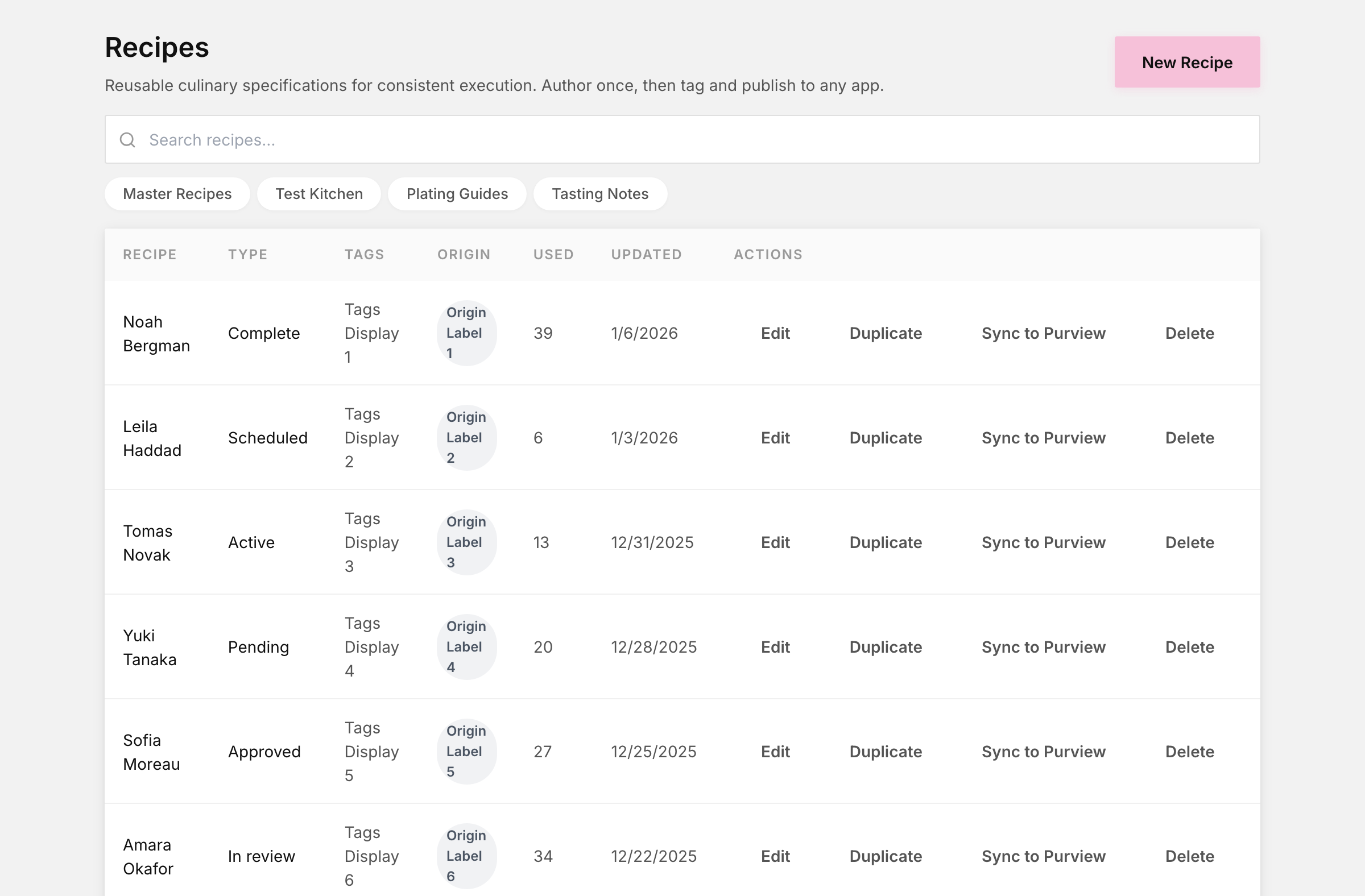Open the Plating Guides filter
This screenshot has width=1365, height=896.
(457, 194)
